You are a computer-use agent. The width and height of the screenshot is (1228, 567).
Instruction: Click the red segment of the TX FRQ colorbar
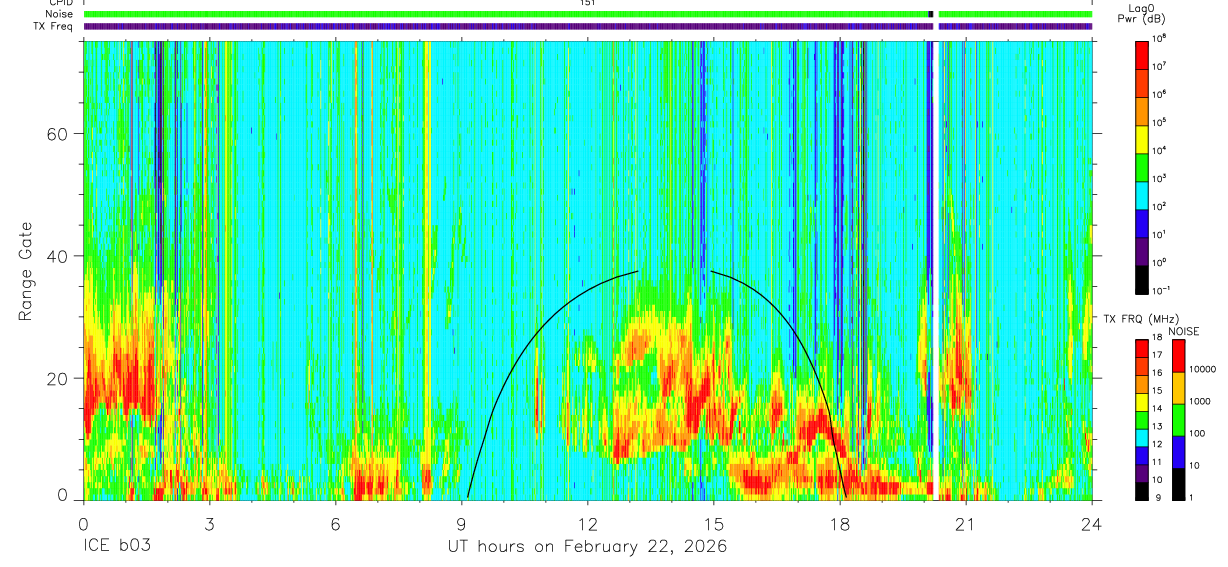pos(1141,349)
